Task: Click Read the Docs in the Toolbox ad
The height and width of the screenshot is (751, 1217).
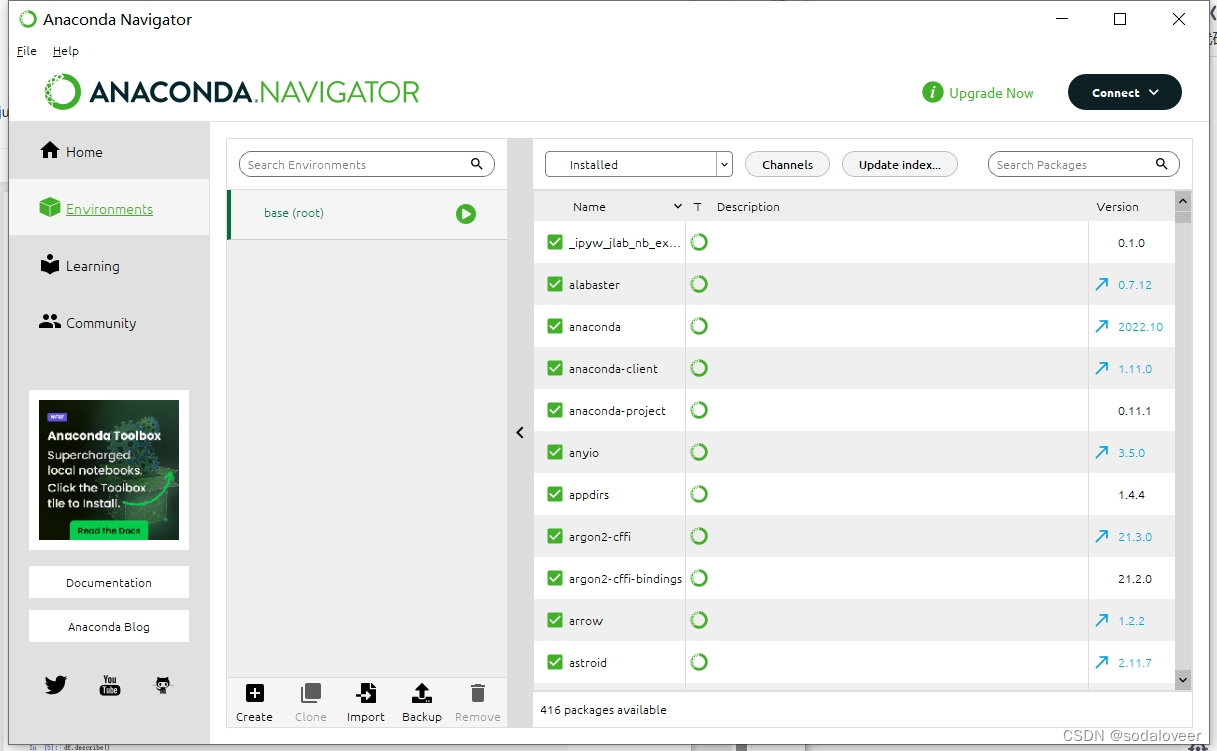Action: point(109,530)
